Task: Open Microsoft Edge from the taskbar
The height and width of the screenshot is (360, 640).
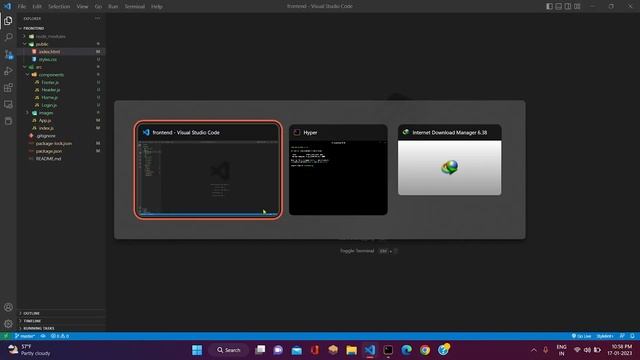Action: [x=407, y=350]
